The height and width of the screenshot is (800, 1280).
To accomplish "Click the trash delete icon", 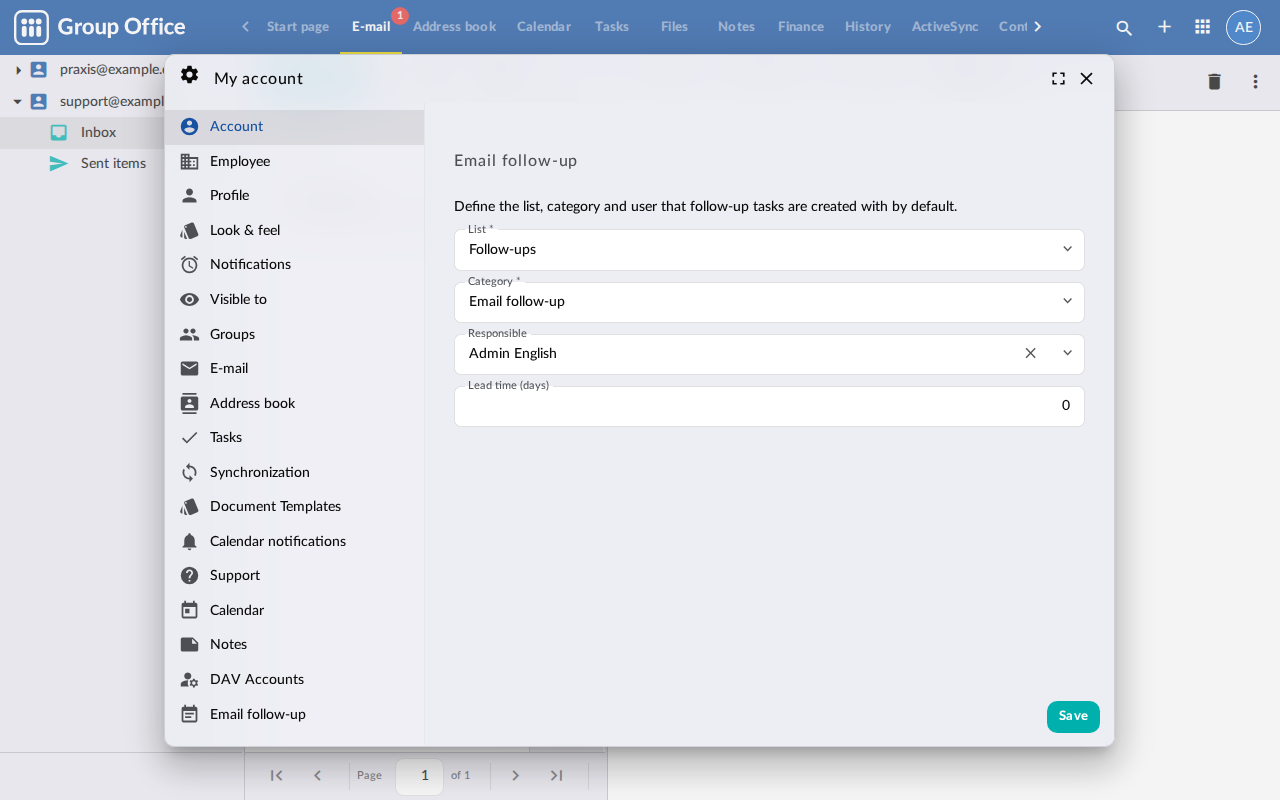I will [x=1214, y=82].
